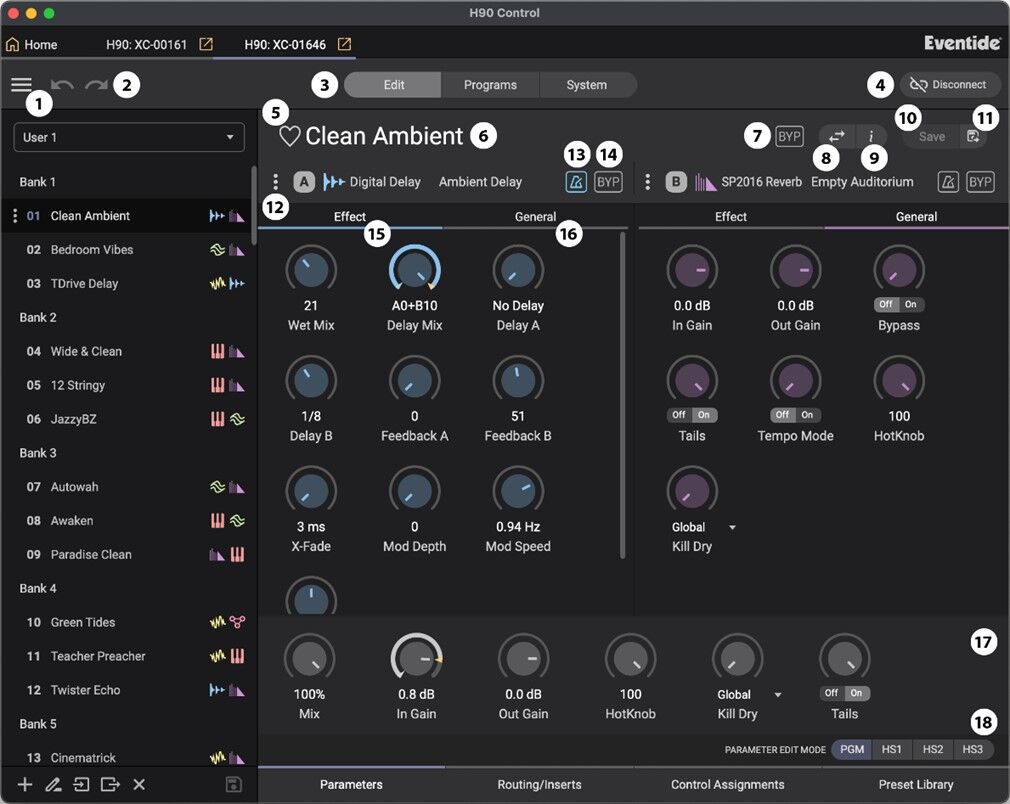The width and height of the screenshot is (1010, 804).
Task: Click the Home icon
Action: click(x=12, y=44)
